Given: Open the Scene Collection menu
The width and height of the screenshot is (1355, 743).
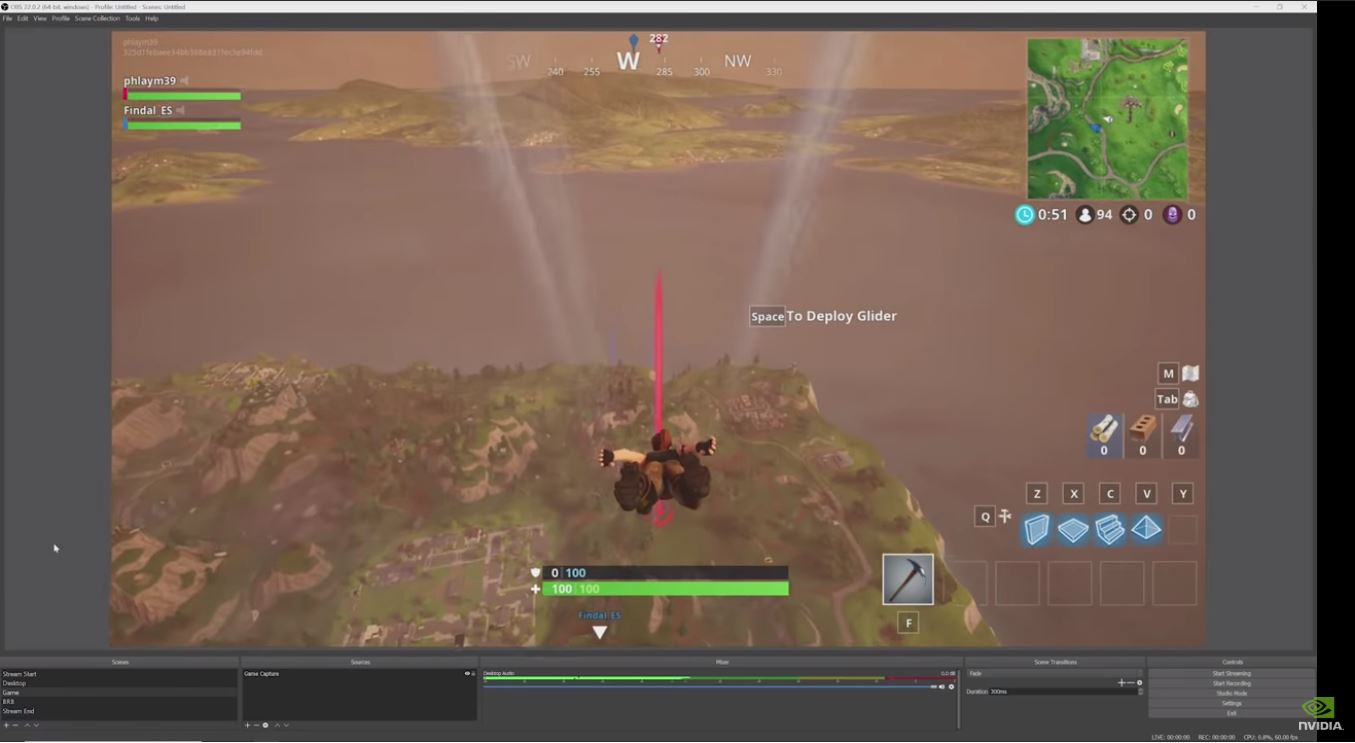Looking at the screenshot, I should coord(97,18).
